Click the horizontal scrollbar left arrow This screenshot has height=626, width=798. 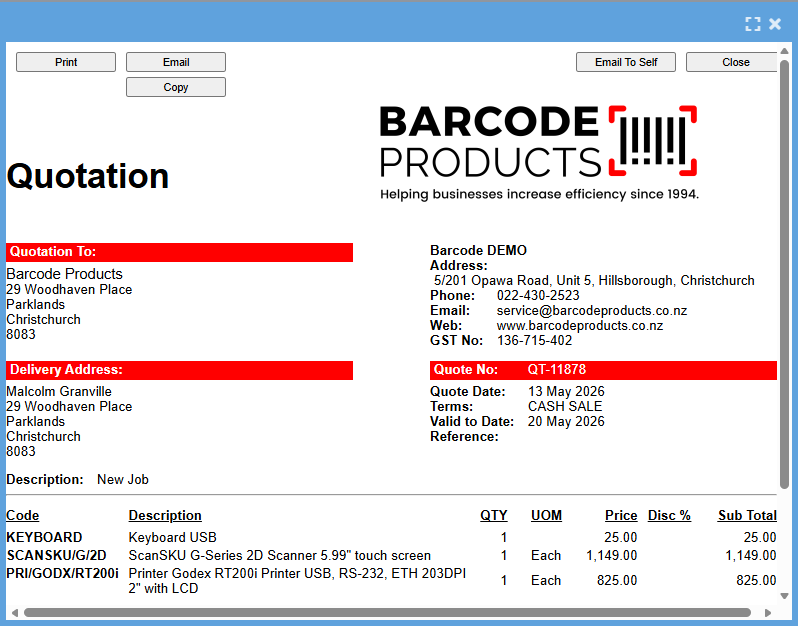[x=15, y=613]
